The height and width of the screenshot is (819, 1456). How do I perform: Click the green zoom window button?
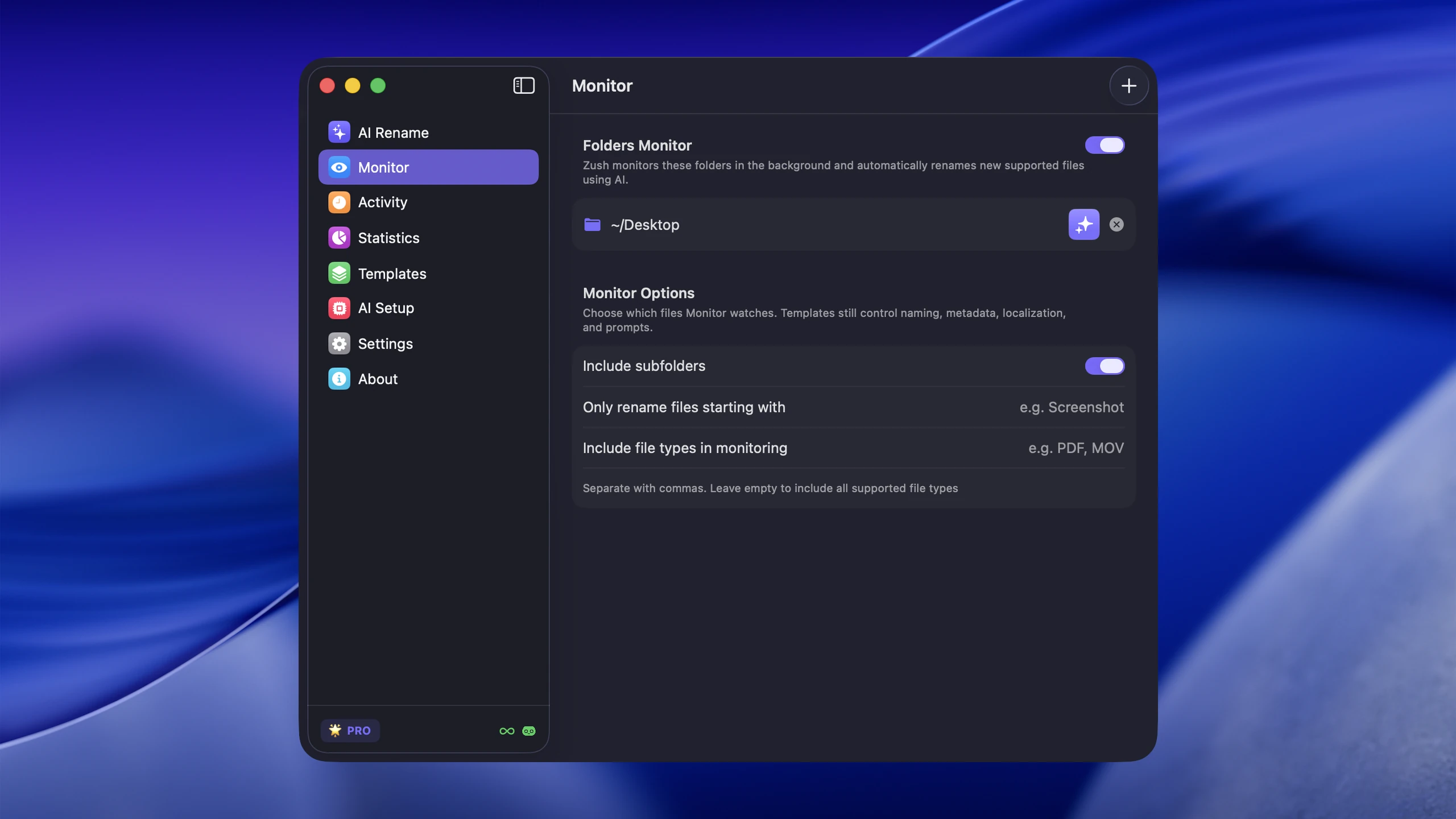pos(378,85)
